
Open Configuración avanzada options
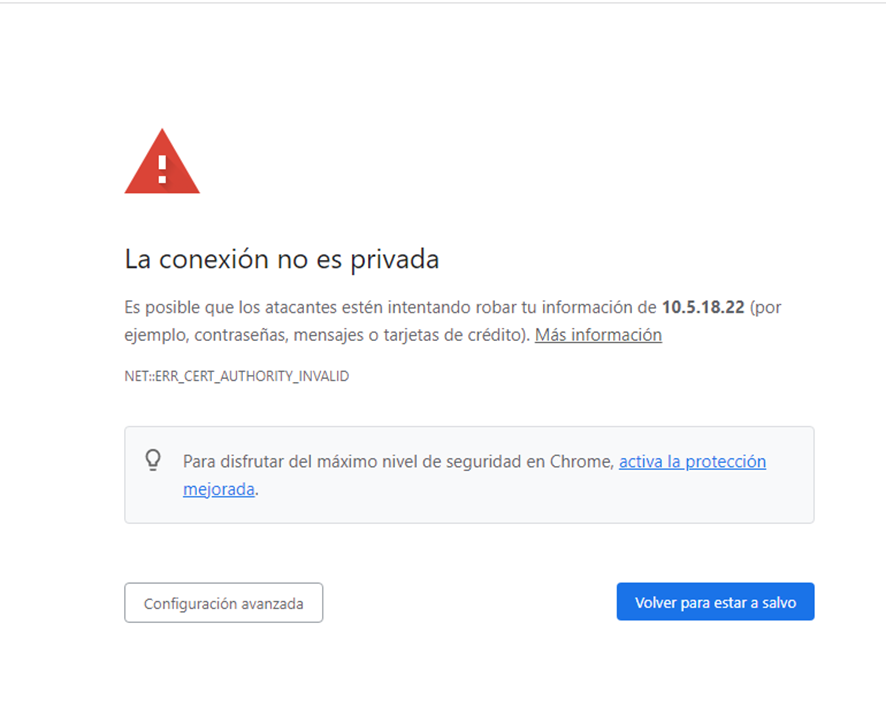(x=224, y=603)
